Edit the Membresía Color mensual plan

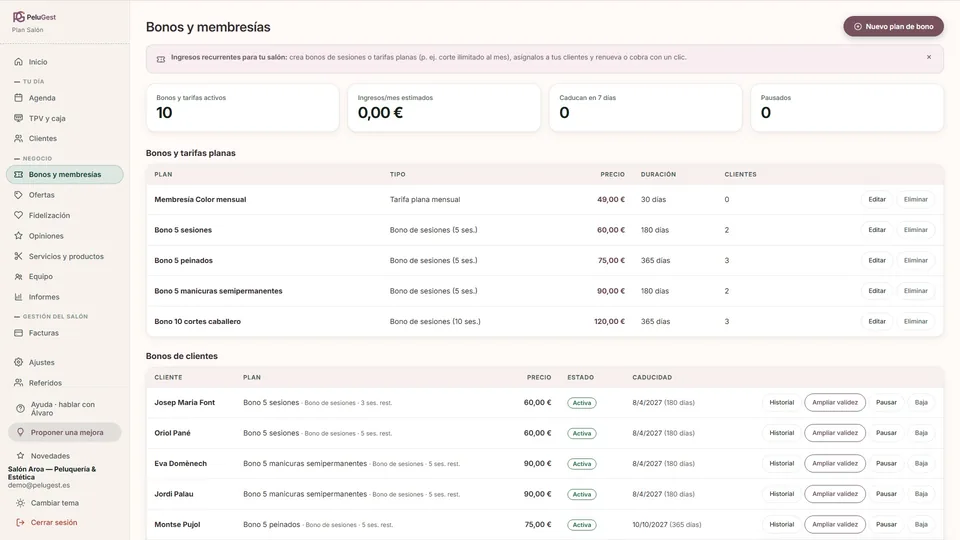click(877, 200)
